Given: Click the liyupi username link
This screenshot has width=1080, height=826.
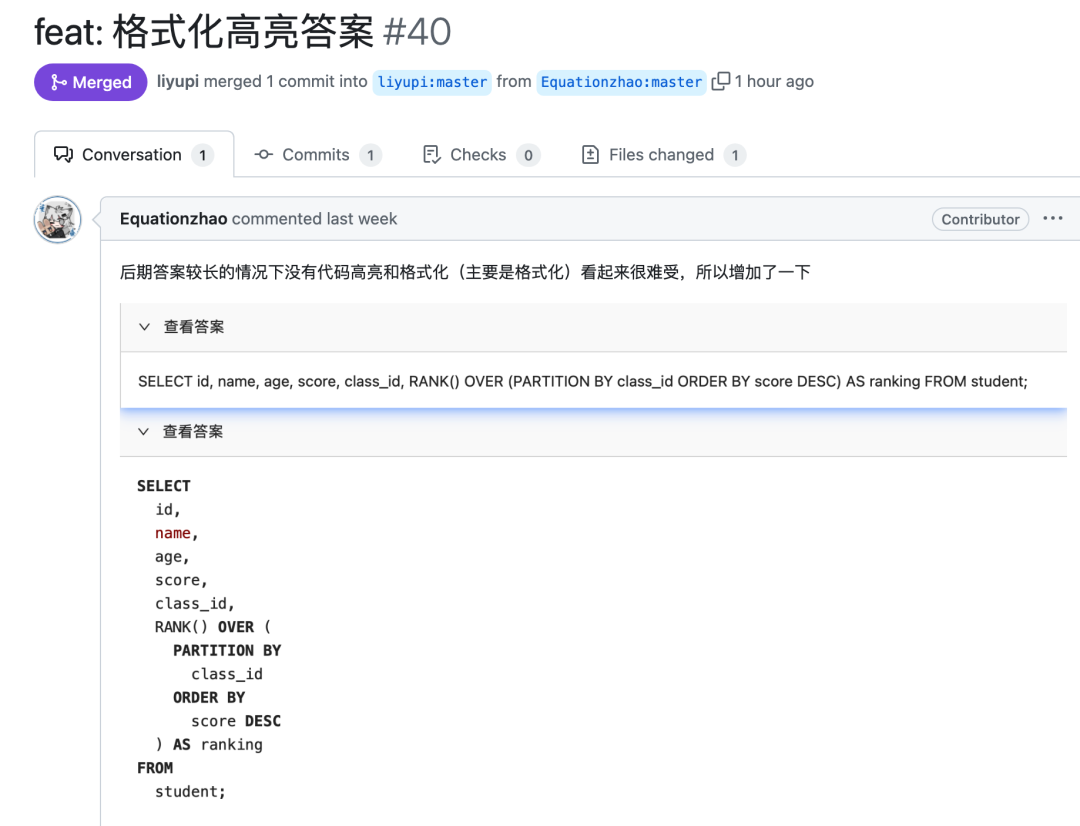Looking at the screenshot, I should [x=178, y=82].
